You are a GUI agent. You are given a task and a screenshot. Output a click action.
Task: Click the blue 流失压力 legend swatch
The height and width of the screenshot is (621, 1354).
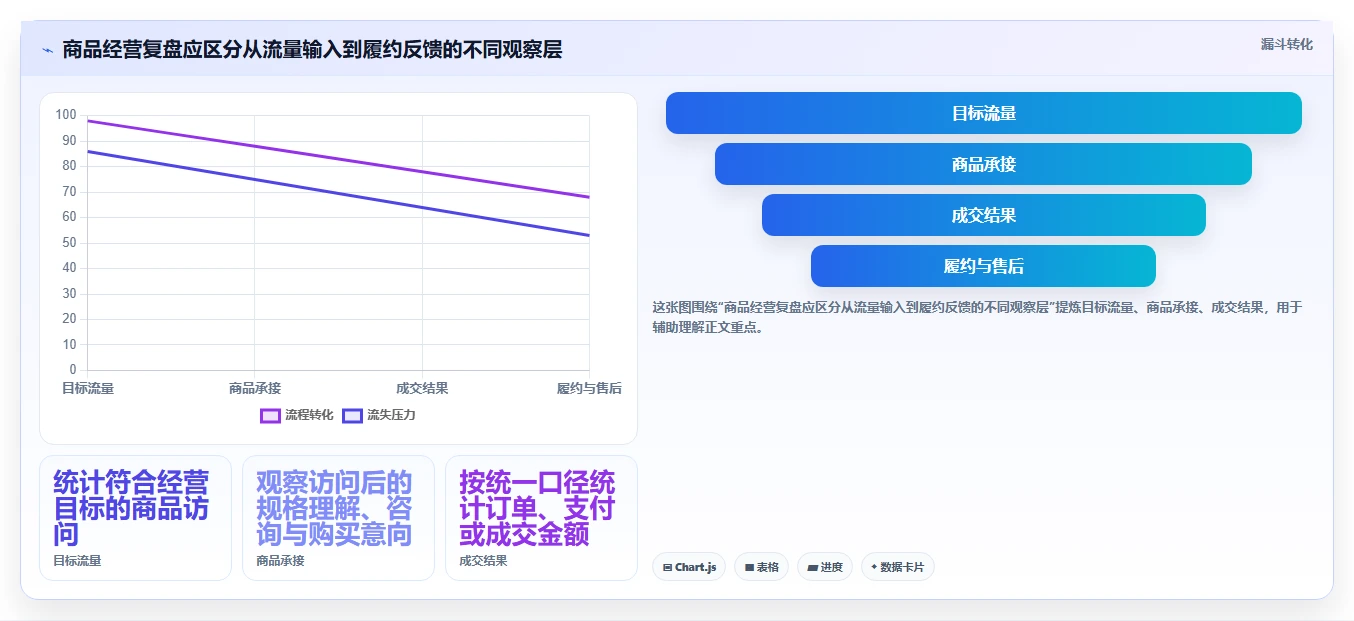tap(352, 415)
